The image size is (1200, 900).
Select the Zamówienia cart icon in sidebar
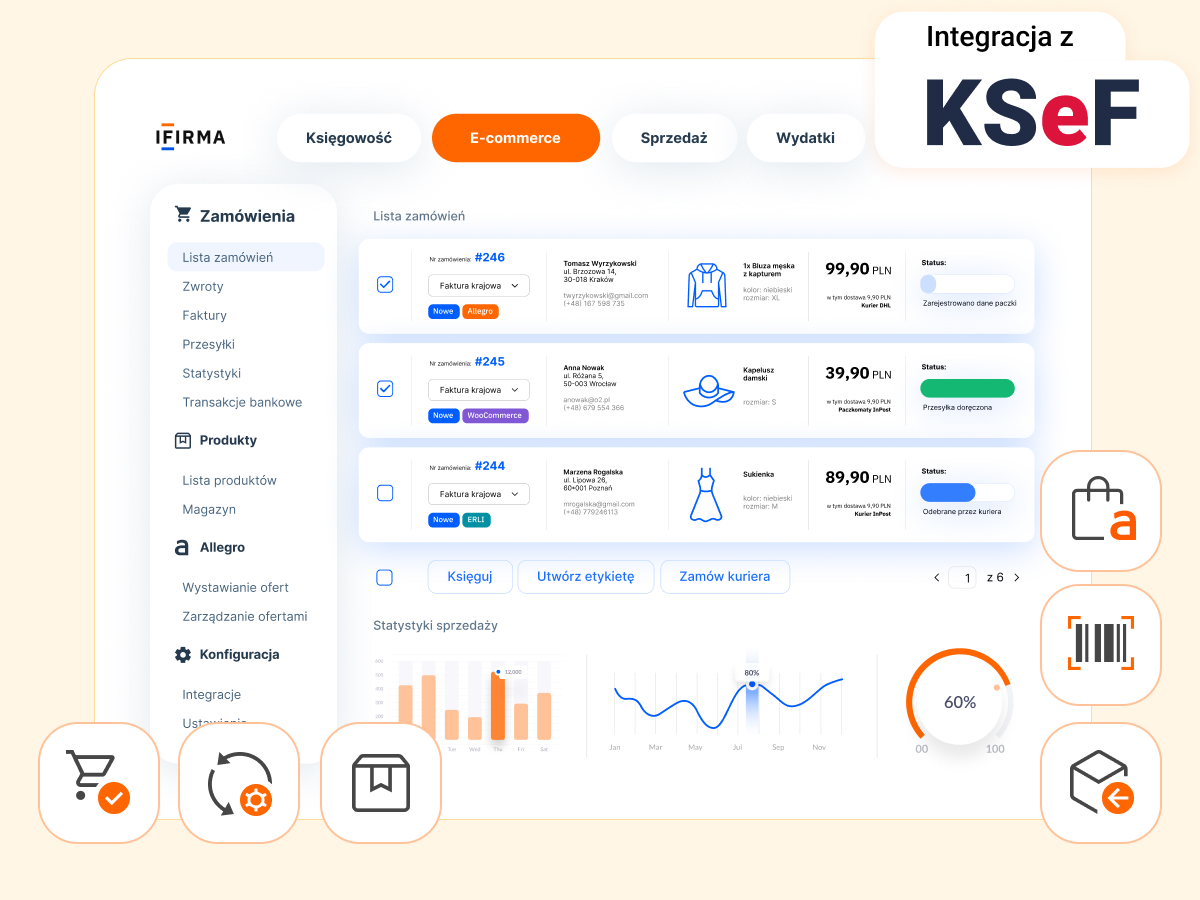[x=183, y=213]
